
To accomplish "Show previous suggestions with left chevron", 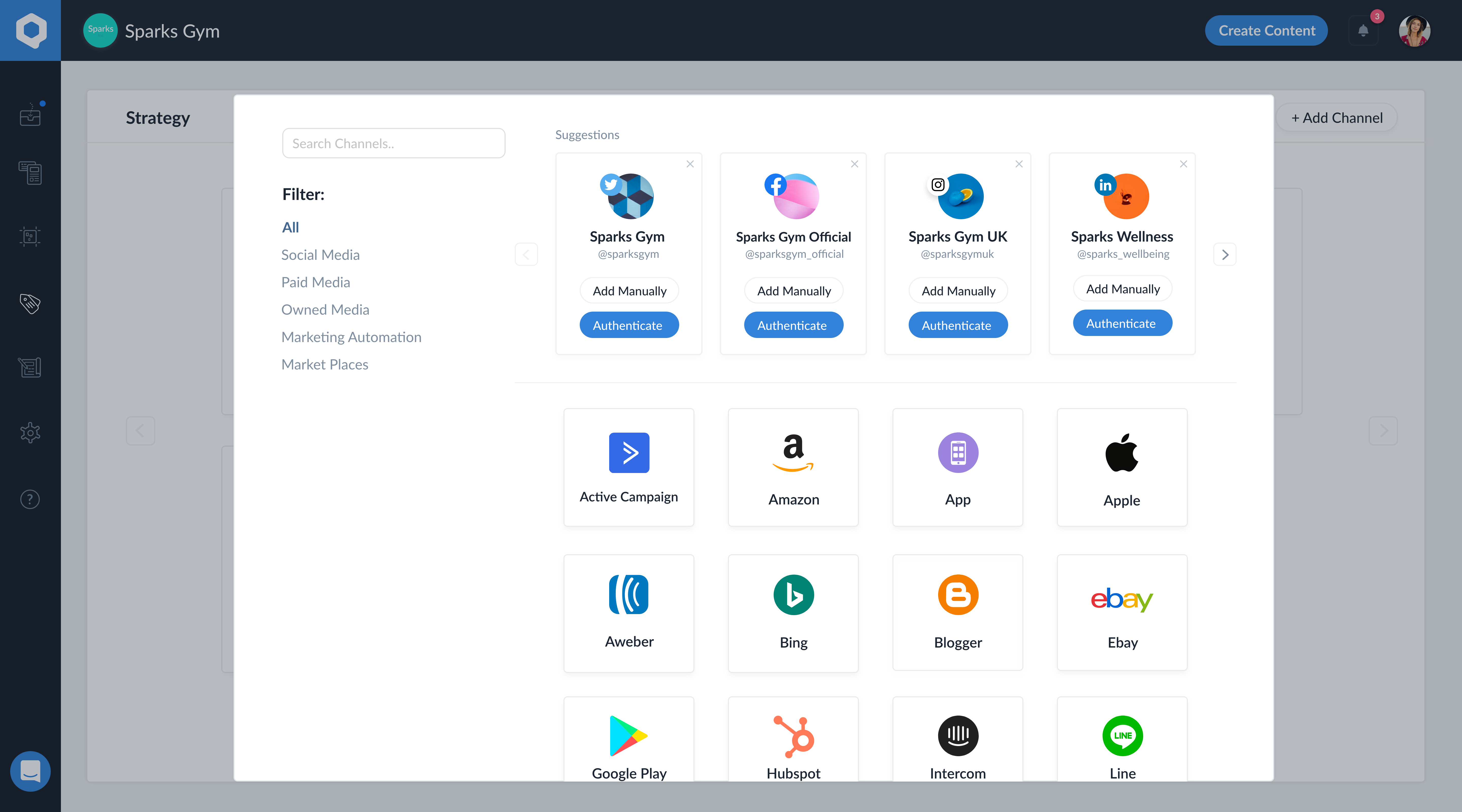I will click(526, 254).
